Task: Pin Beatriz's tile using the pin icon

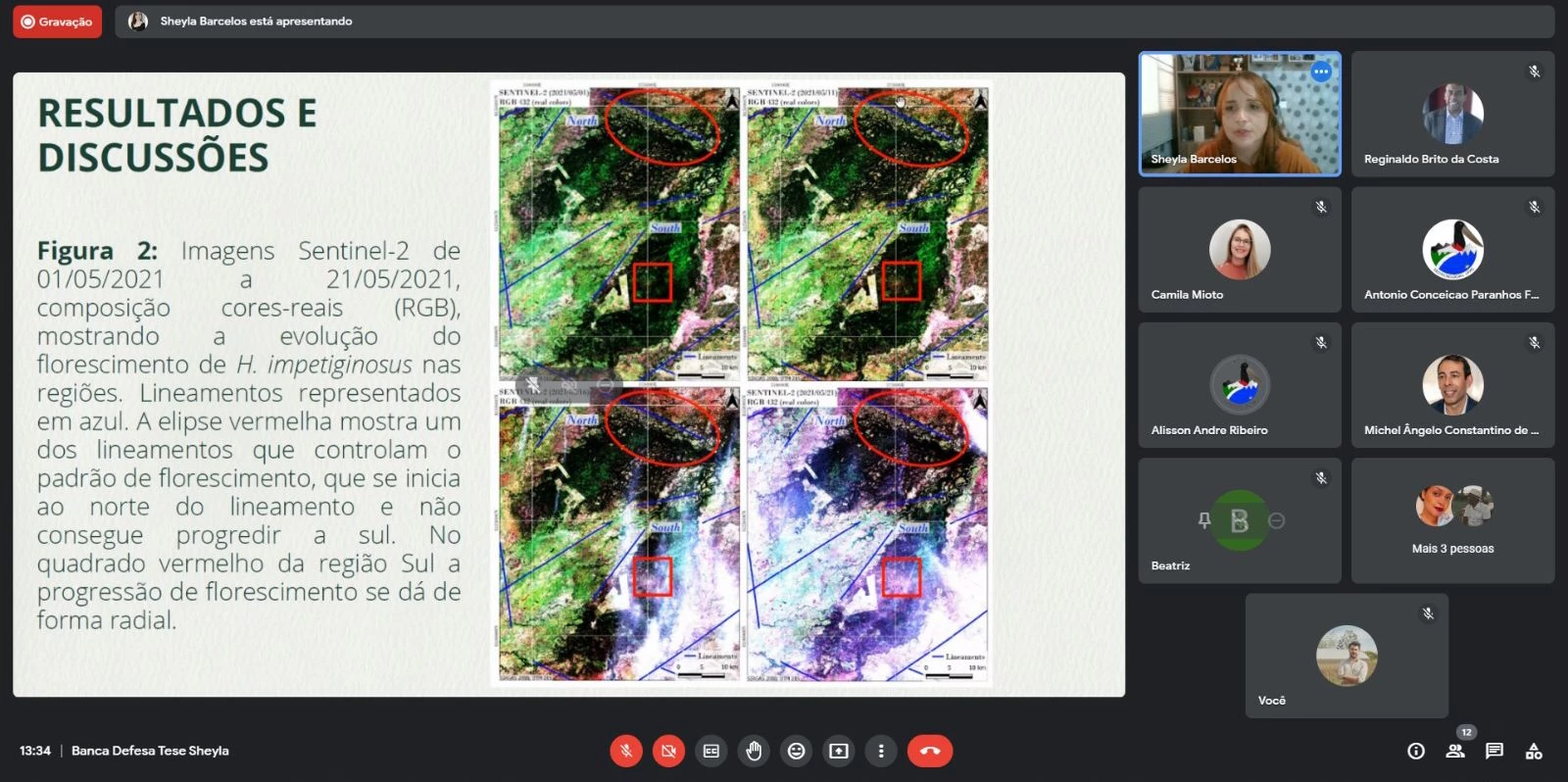Action: (x=1204, y=520)
